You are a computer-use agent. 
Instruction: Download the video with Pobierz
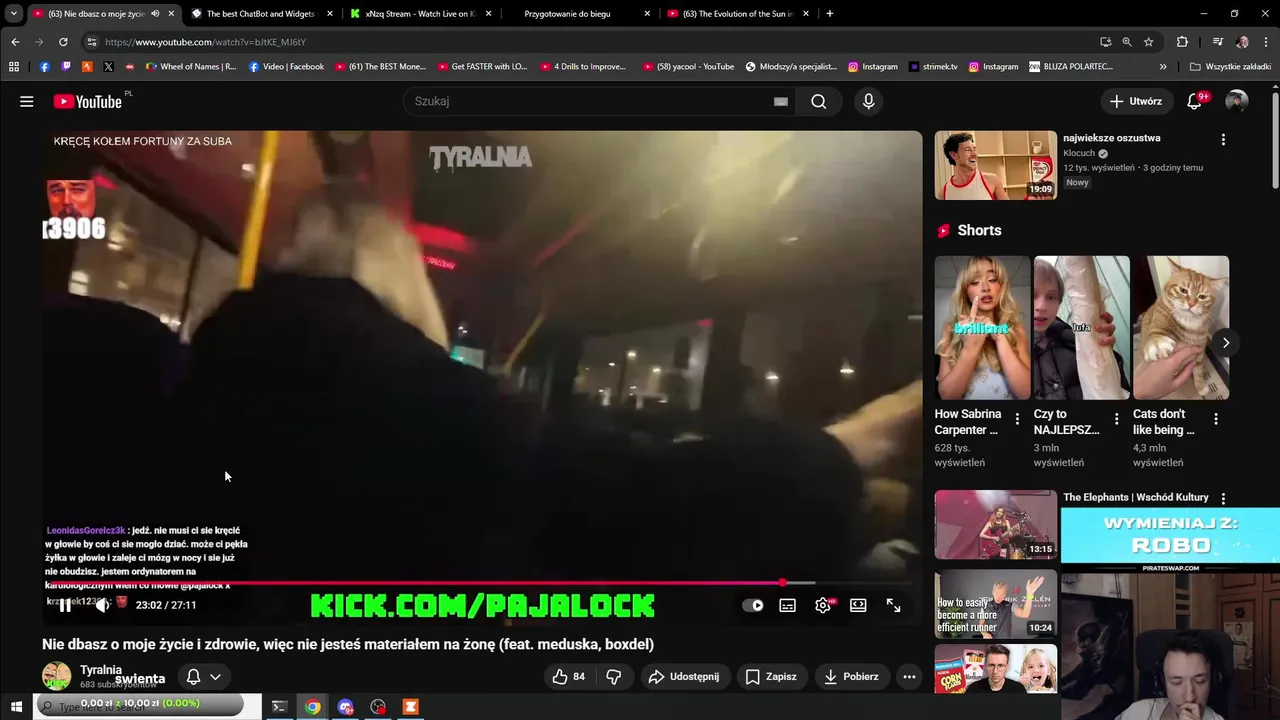(850, 677)
